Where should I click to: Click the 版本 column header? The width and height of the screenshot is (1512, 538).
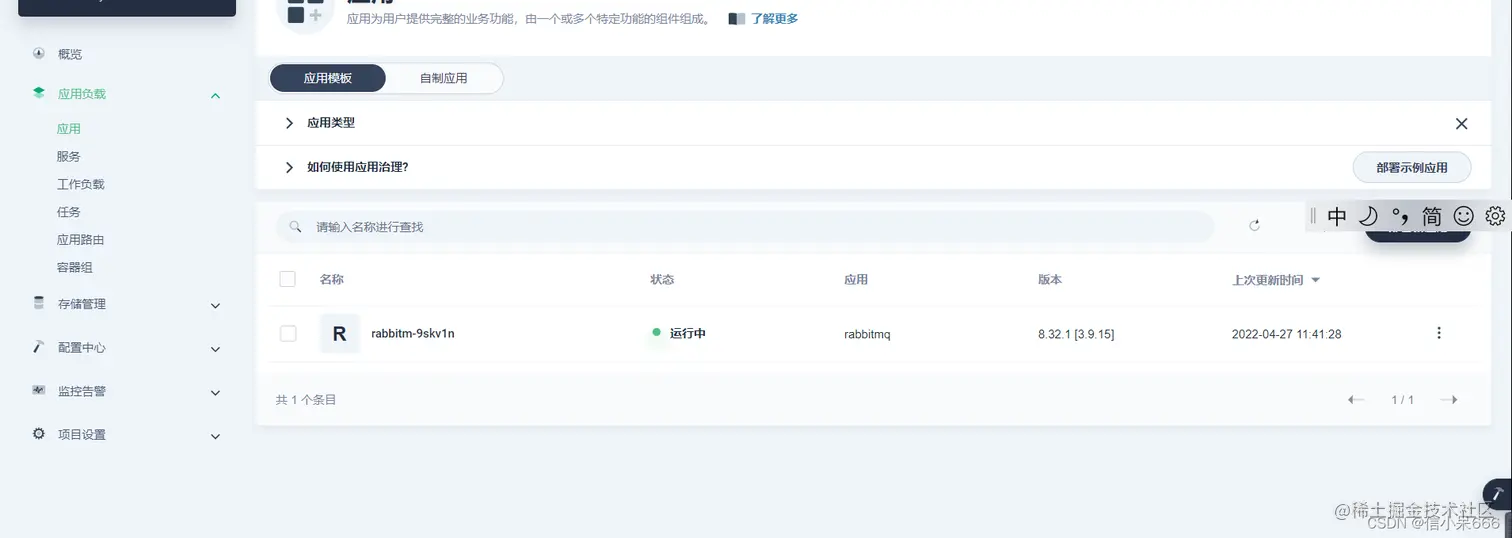point(1050,280)
